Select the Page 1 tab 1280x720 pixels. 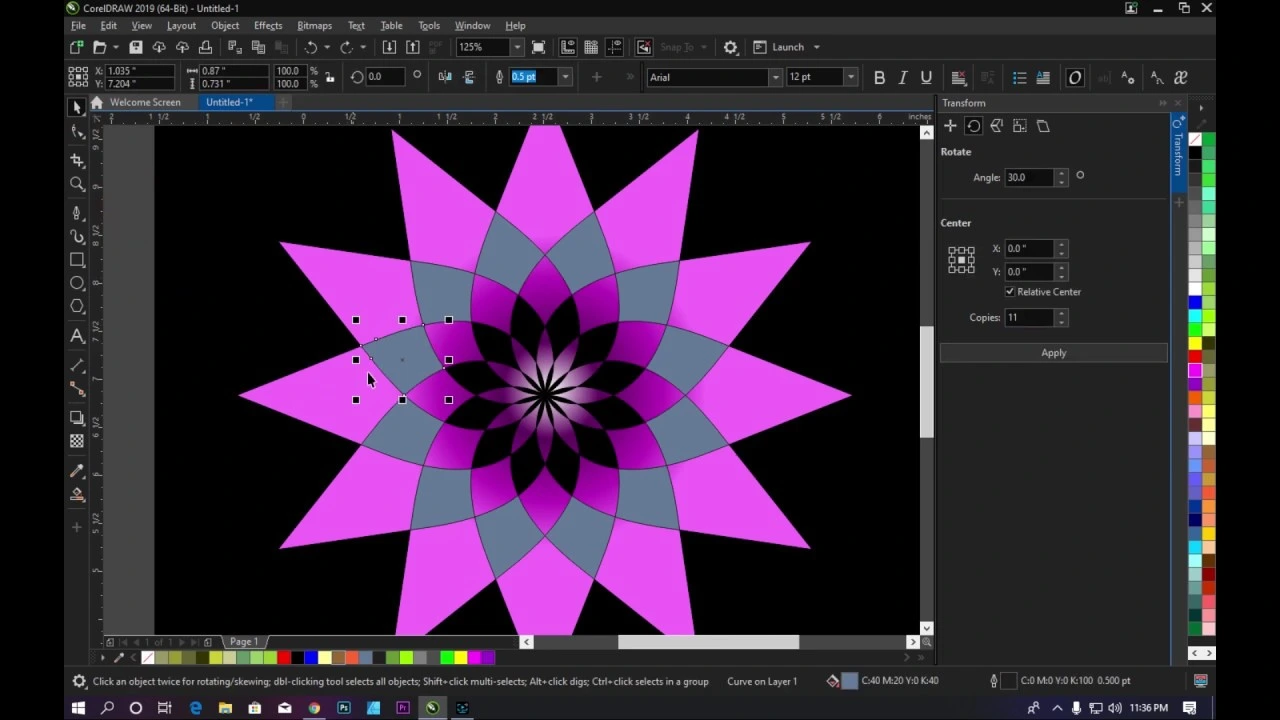click(244, 642)
